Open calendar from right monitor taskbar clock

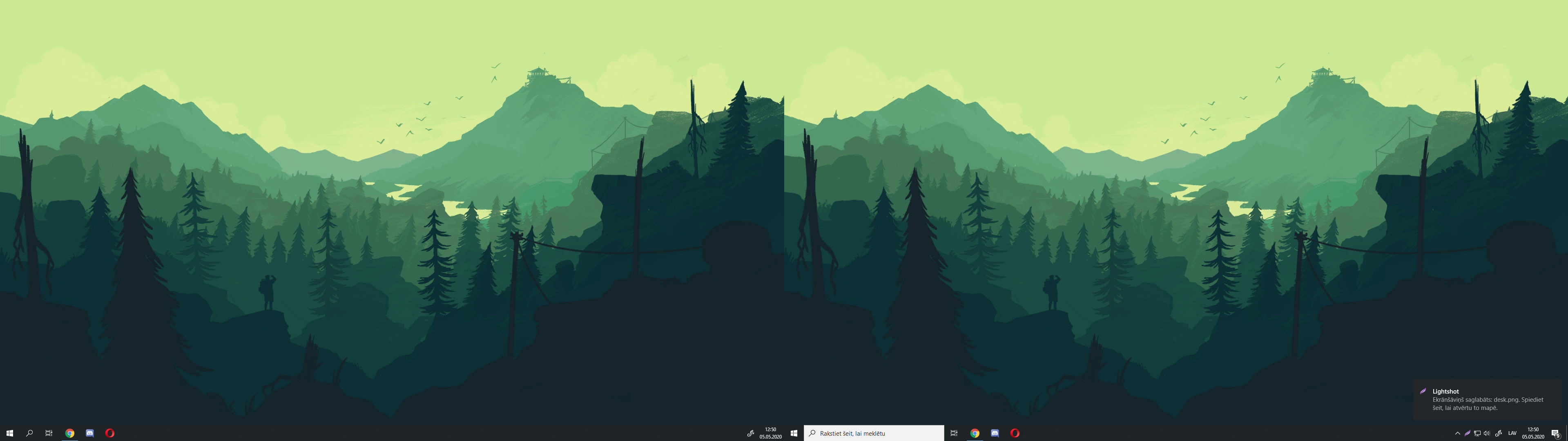(x=1533, y=433)
